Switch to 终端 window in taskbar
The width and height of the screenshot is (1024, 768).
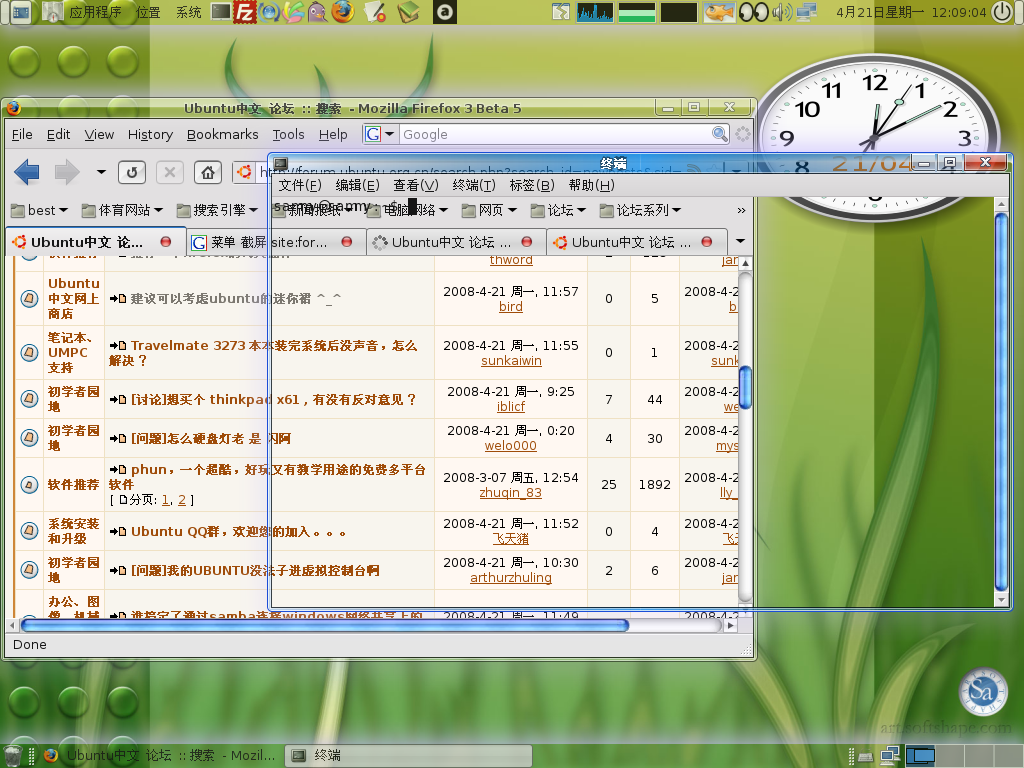(x=409, y=756)
